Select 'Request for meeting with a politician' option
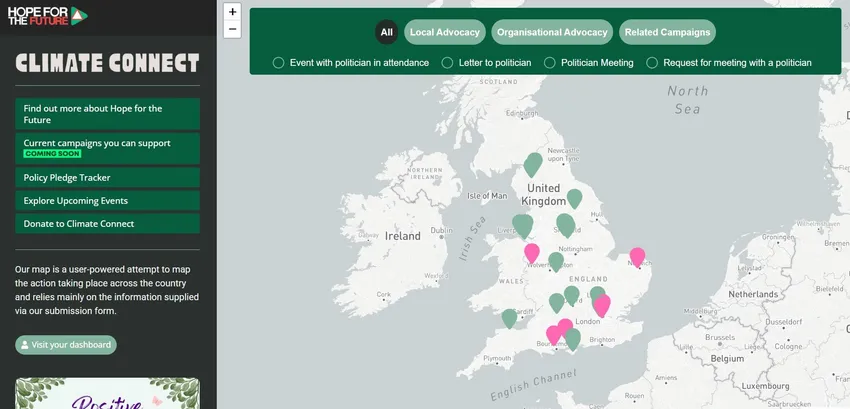This screenshot has height=409, width=850. click(x=653, y=62)
